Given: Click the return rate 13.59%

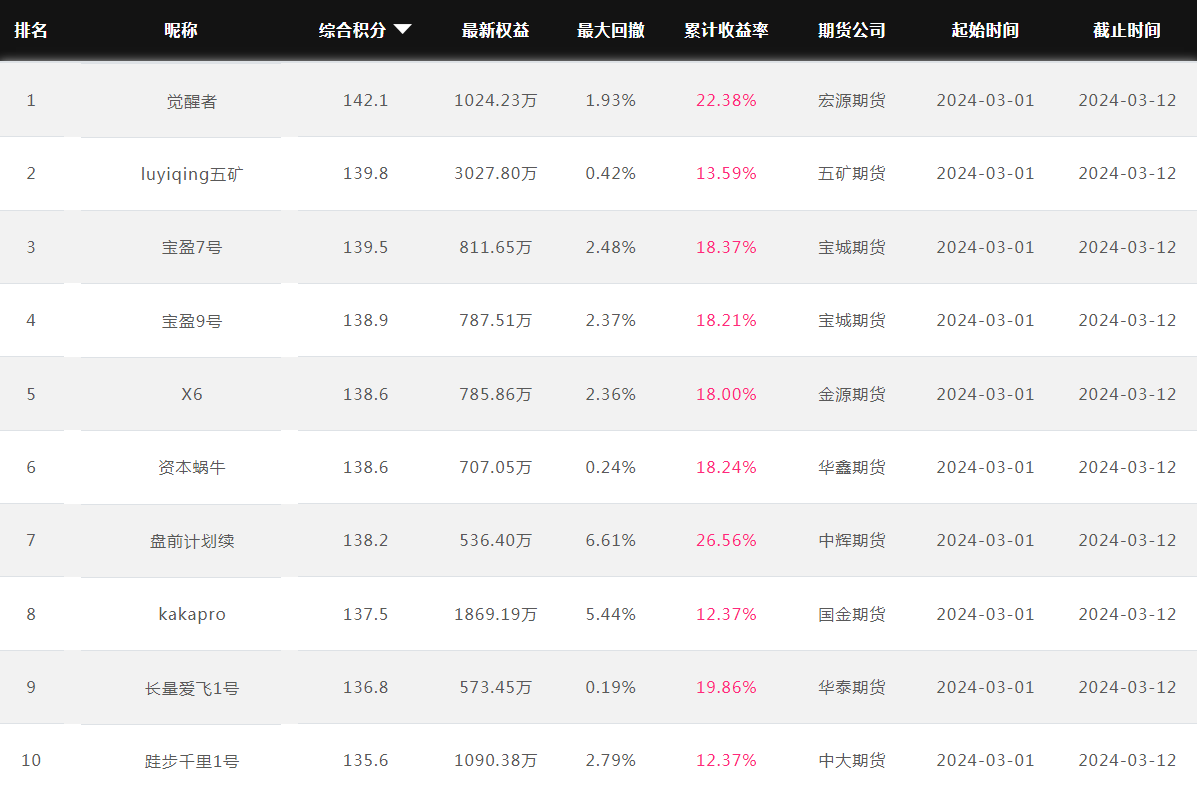Looking at the screenshot, I should tap(726, 173).
